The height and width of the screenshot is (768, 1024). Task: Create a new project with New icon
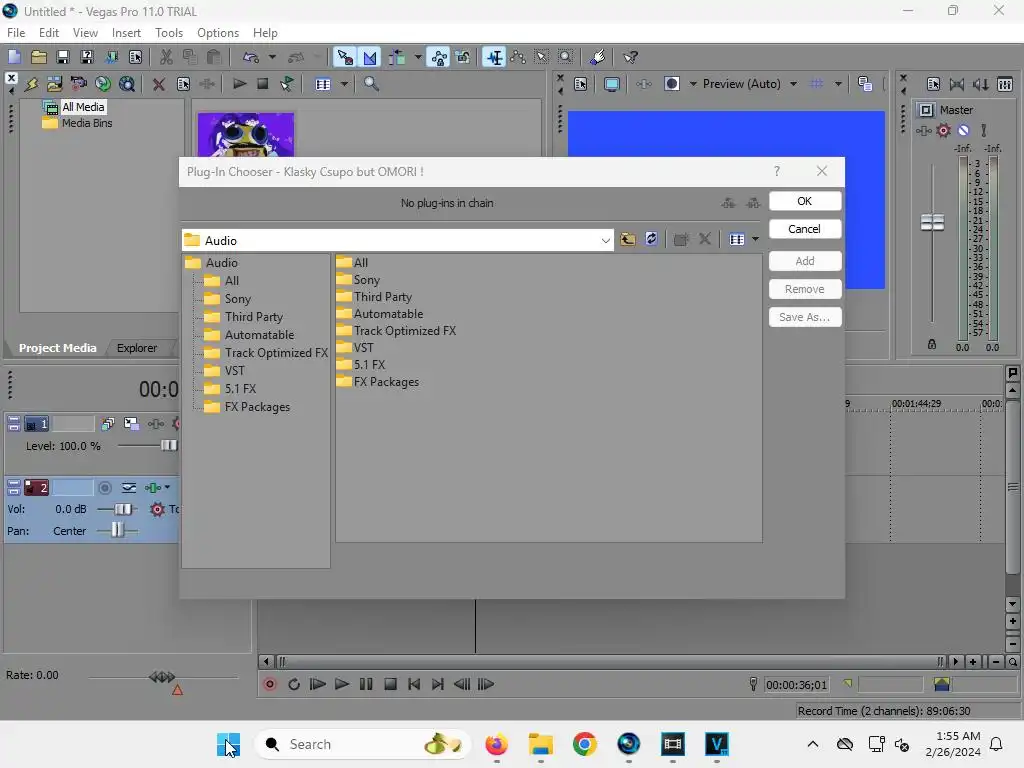14,57
